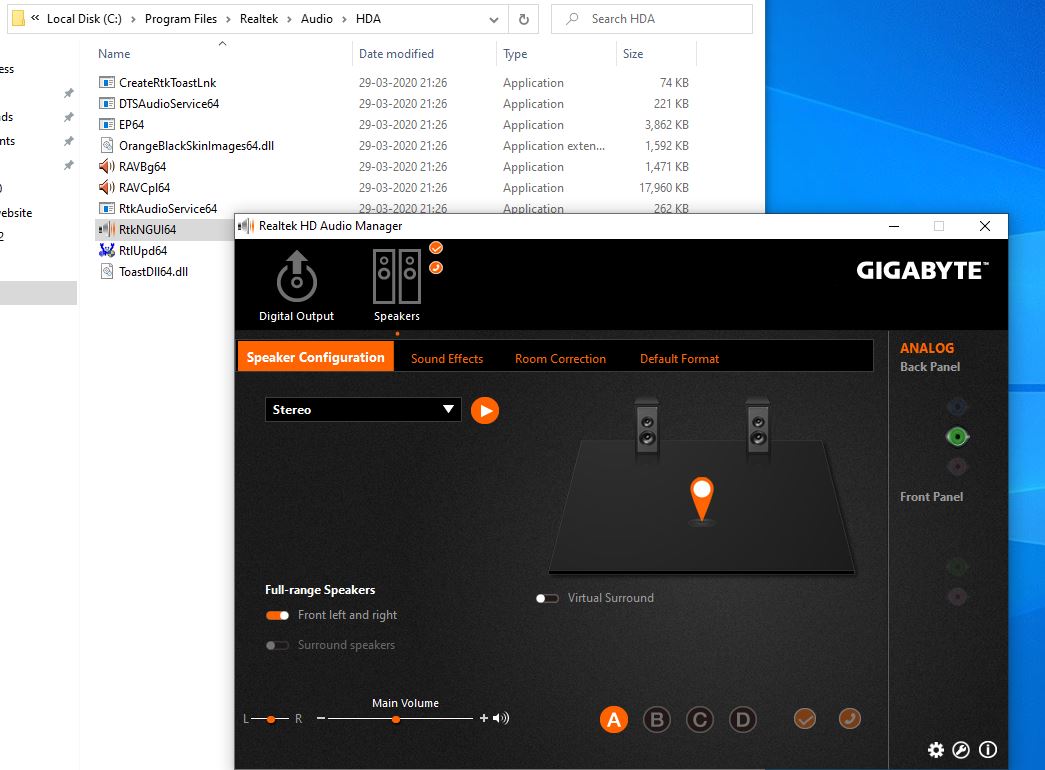
Task: Switch to the Default Format tab
Action: (680, 359)
